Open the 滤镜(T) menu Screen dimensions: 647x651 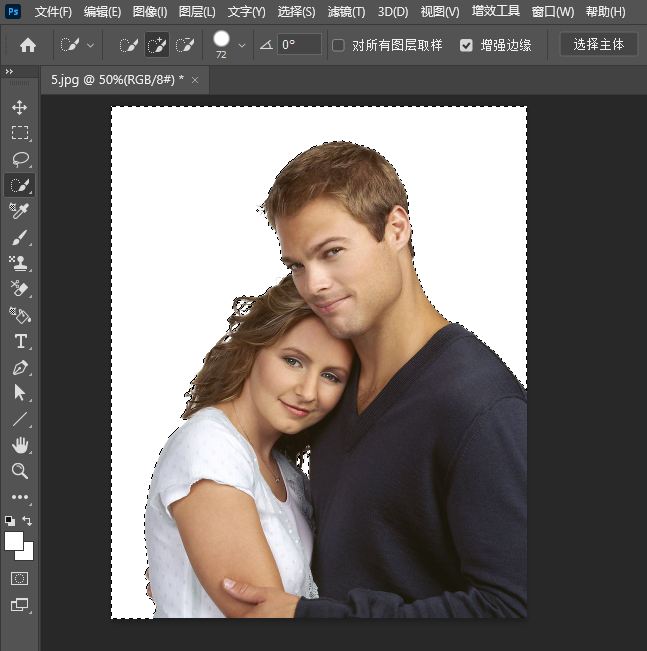tap(346, 12)
